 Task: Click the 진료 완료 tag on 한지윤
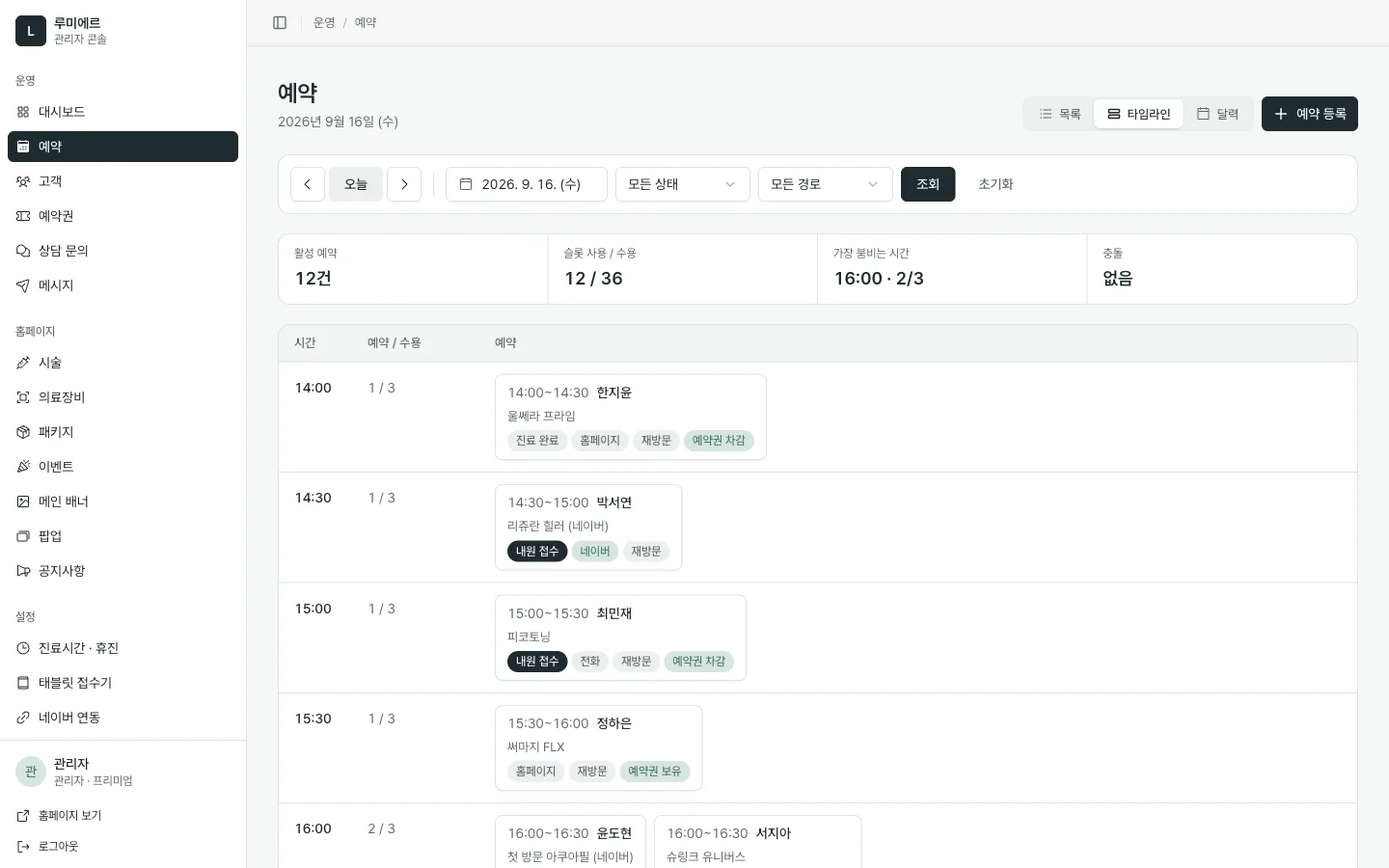(x=537, y=441)
